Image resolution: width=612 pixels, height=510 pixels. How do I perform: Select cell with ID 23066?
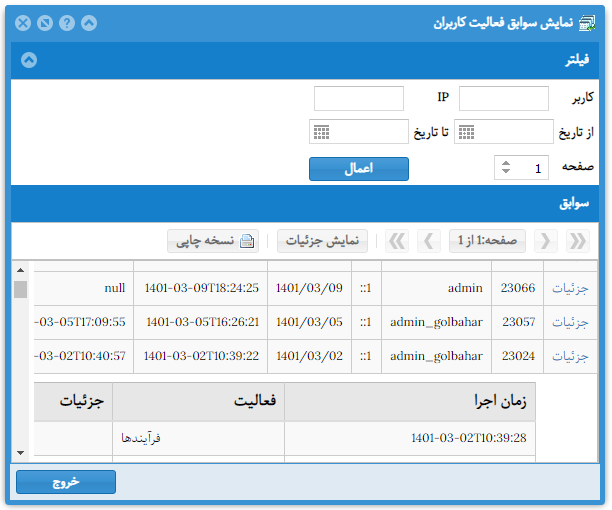(x=518, y=288)
